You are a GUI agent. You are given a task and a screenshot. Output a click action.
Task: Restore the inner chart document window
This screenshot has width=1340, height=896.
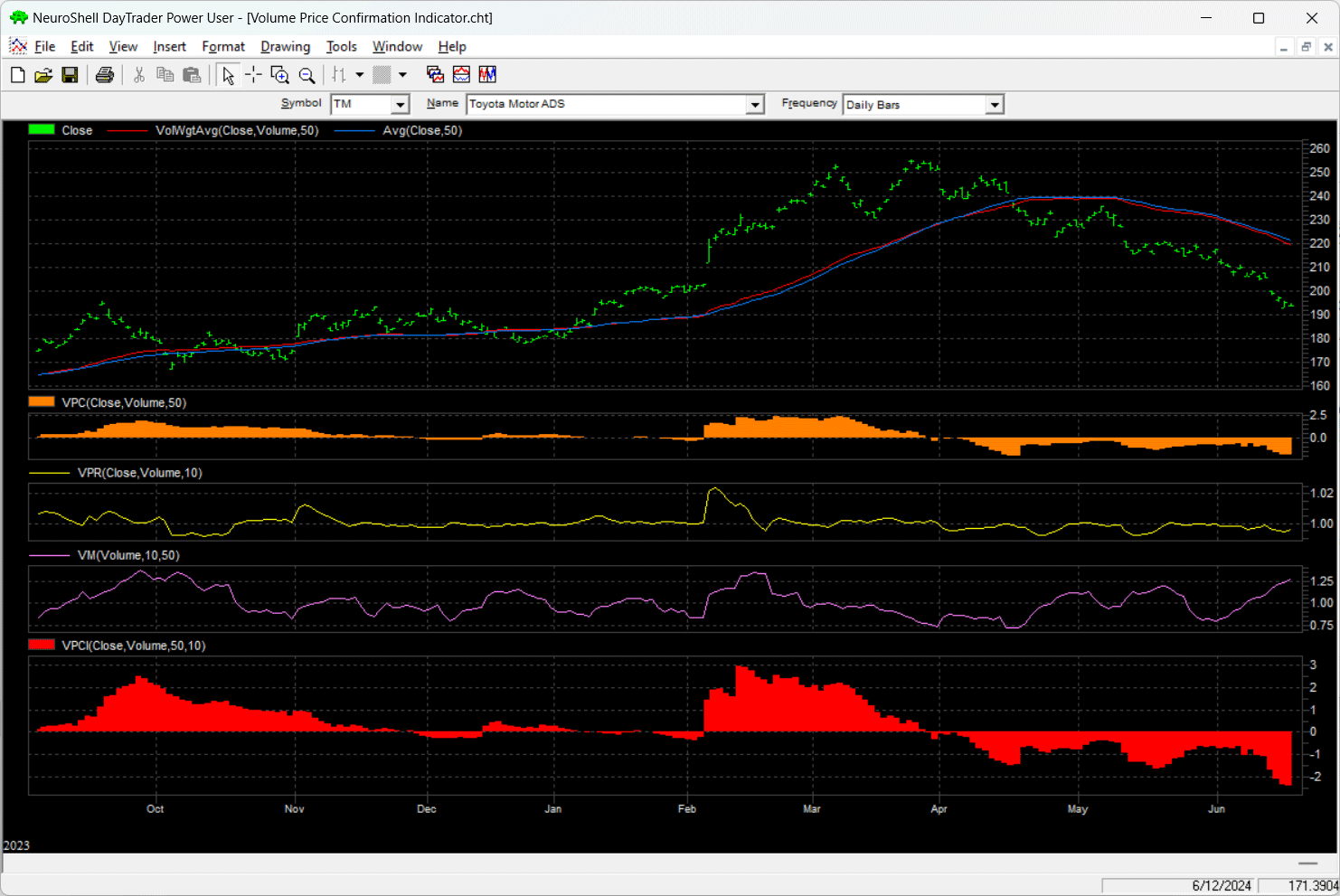point(1306,47)
